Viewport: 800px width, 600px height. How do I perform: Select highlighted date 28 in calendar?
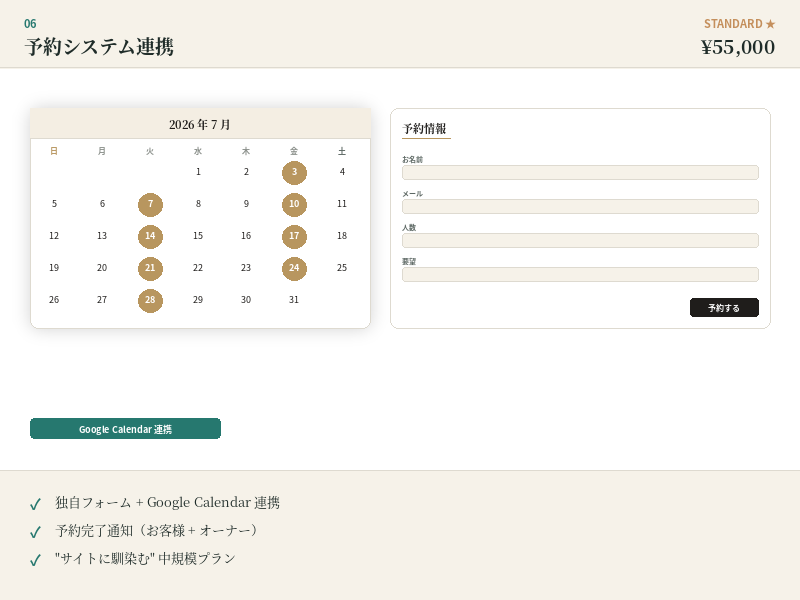pyautogui.click(x=151, y=301)
